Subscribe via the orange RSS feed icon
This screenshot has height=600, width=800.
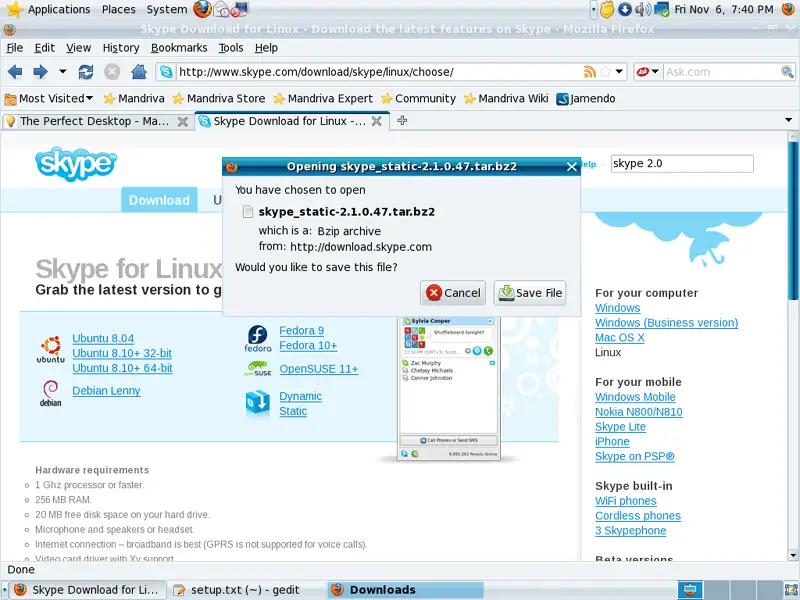(589, 72)
